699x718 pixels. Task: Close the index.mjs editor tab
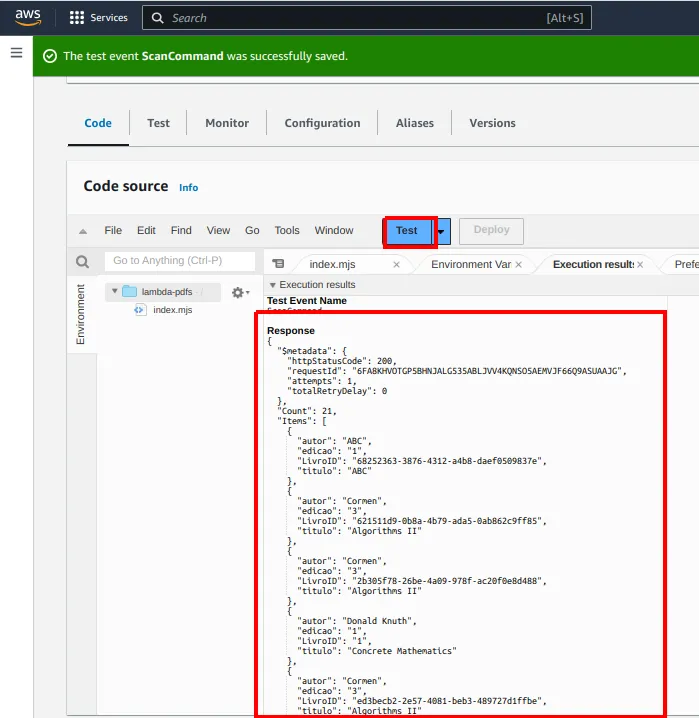(x=396, y=265)
